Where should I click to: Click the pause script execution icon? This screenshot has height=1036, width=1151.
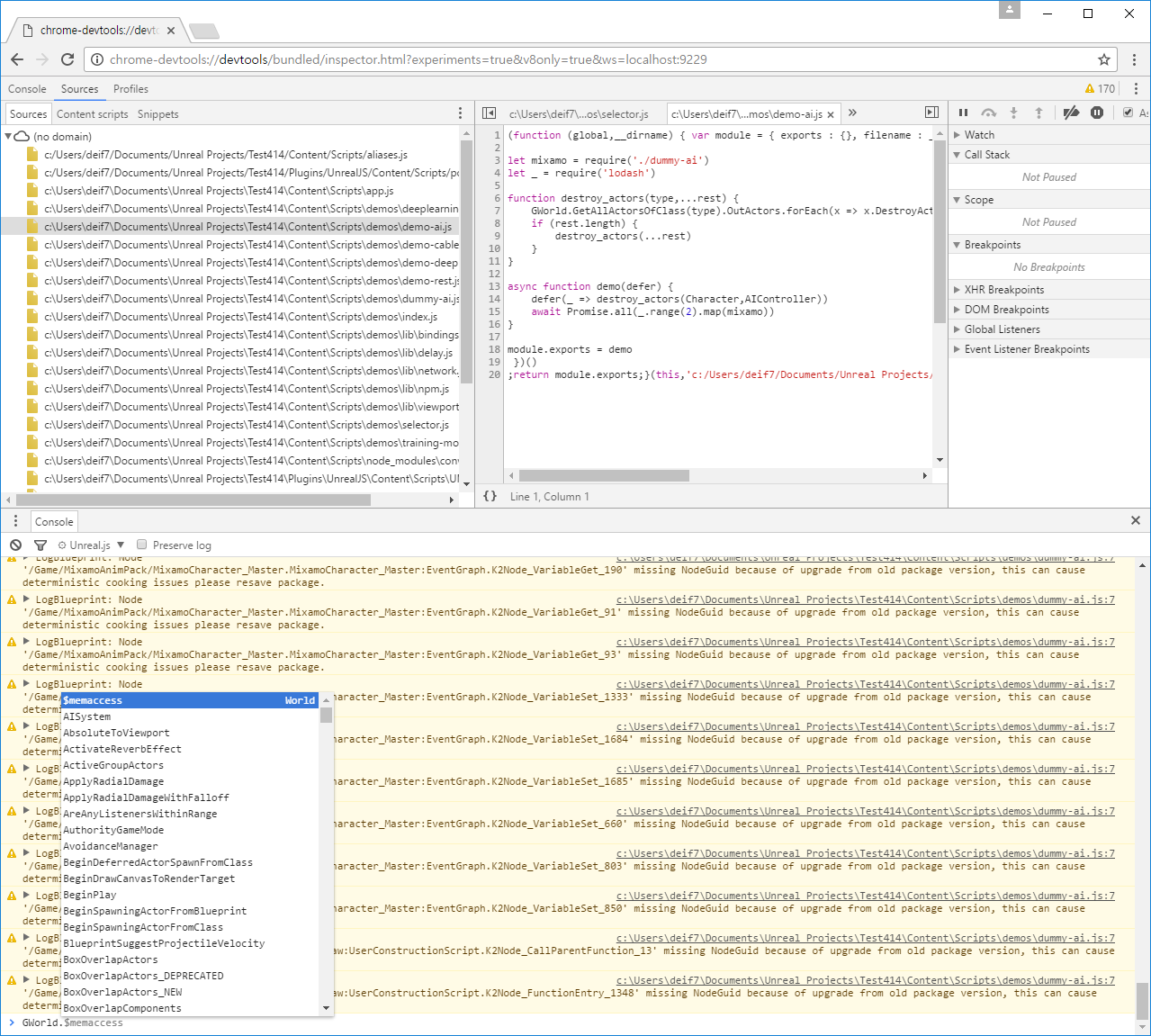963,113
